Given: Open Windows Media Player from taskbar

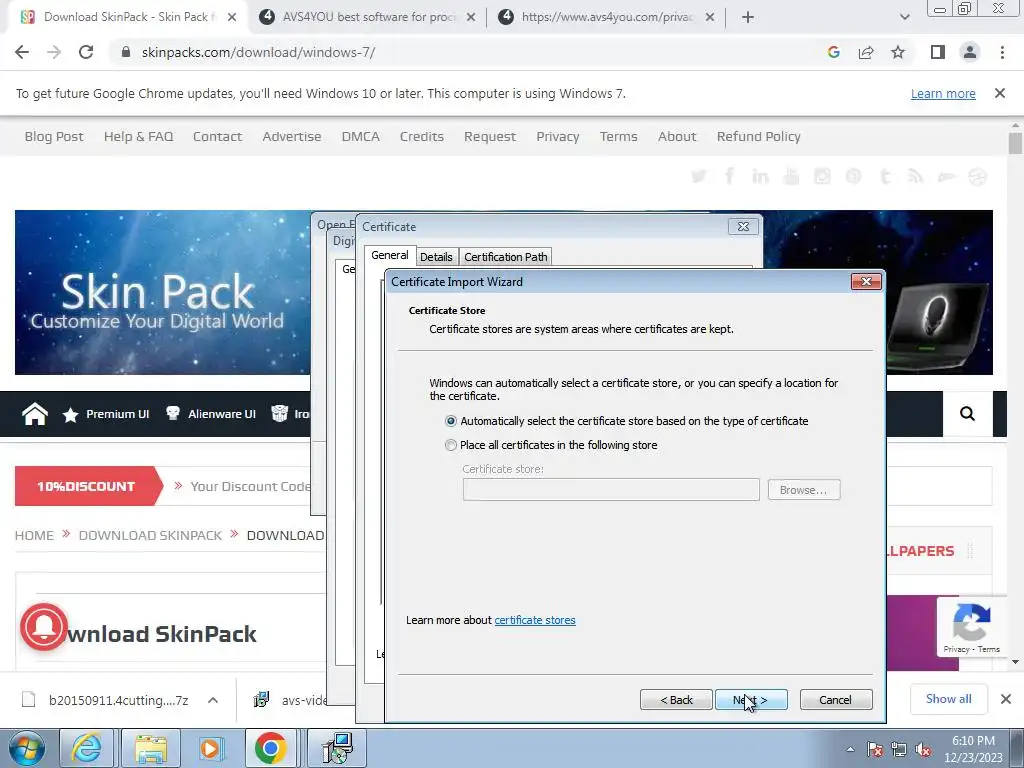Looking at the screenshot, I should pyautogui.click(x=210, y=748).
